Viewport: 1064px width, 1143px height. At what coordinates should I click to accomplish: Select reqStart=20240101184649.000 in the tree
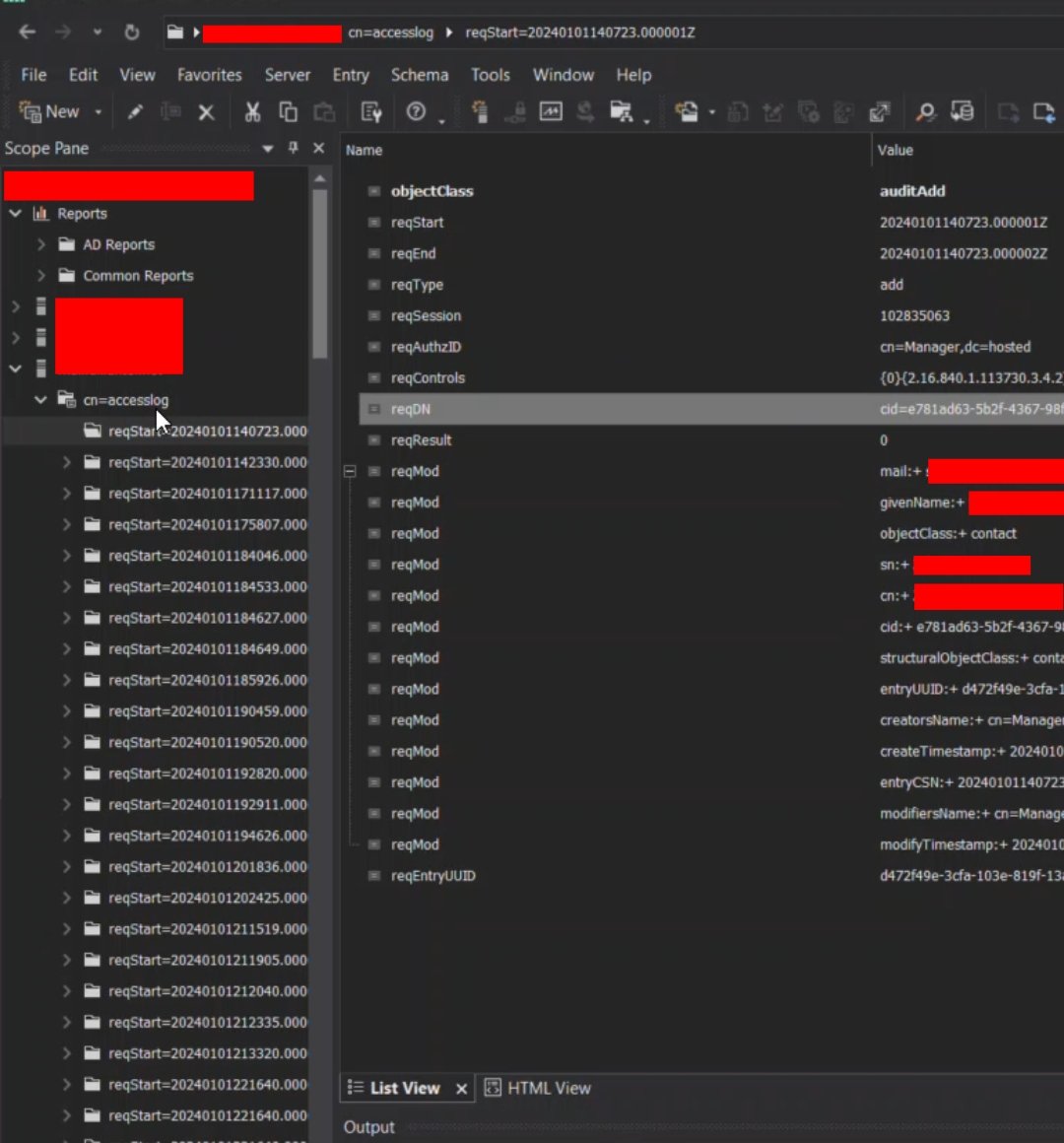[x=208, y=648]
